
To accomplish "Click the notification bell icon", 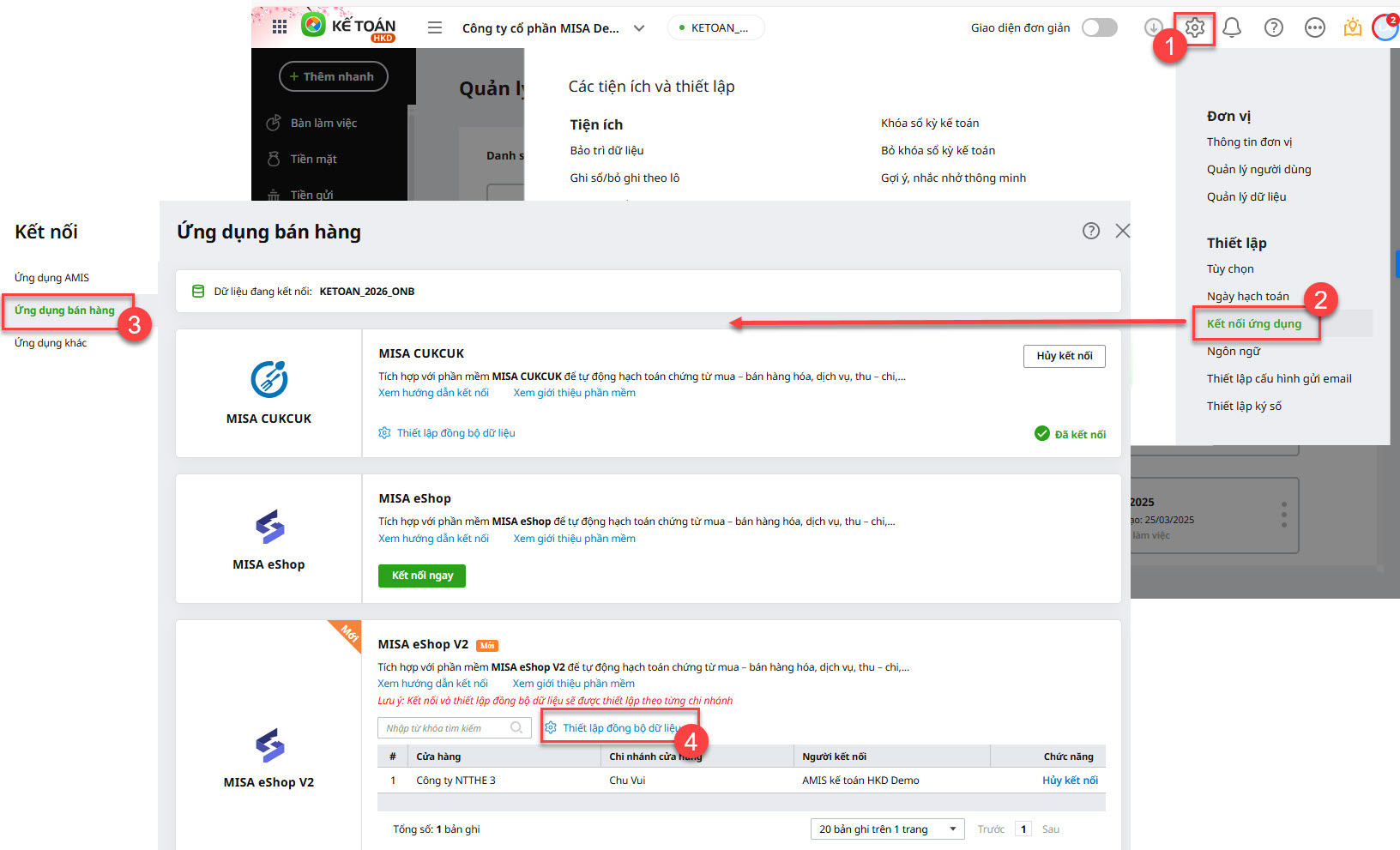I will pos(1232,28).
